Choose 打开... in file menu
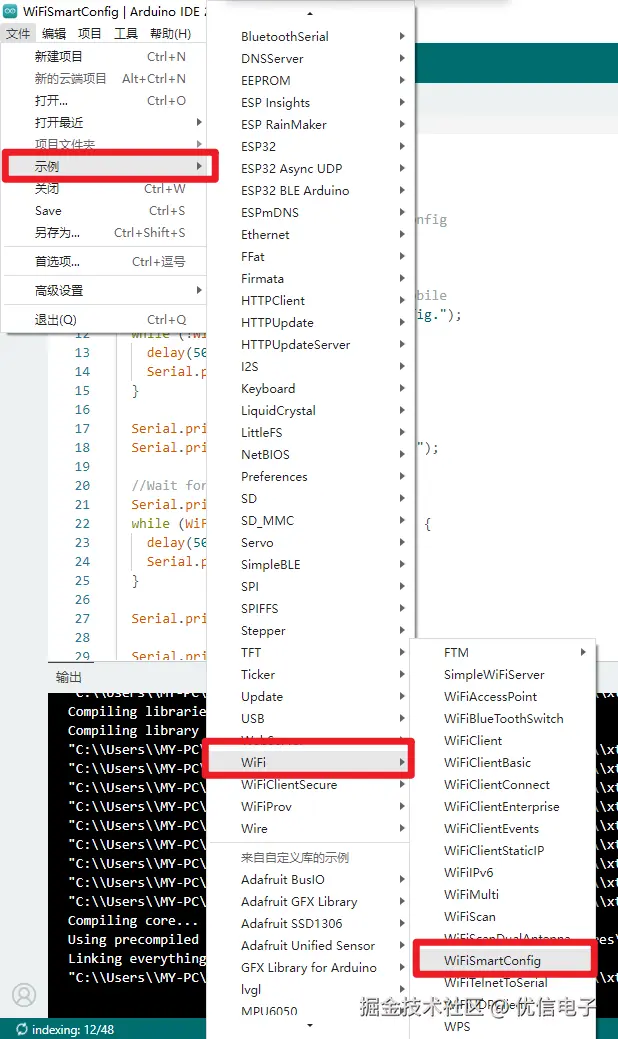Image resolution: width=618 pixels, height=1039 pixels. pos(105,101)
